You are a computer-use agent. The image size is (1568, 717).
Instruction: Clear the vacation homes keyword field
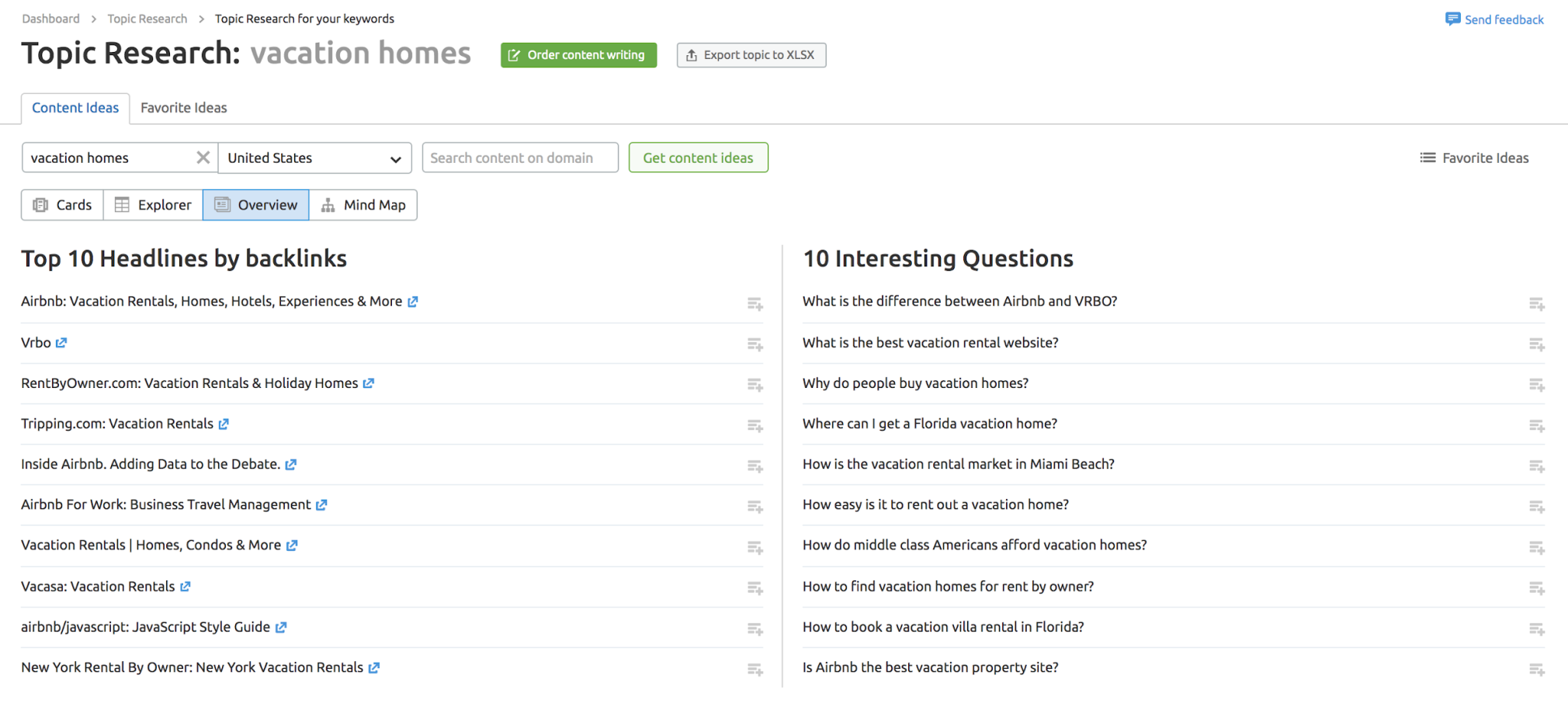tap(203, 158)
